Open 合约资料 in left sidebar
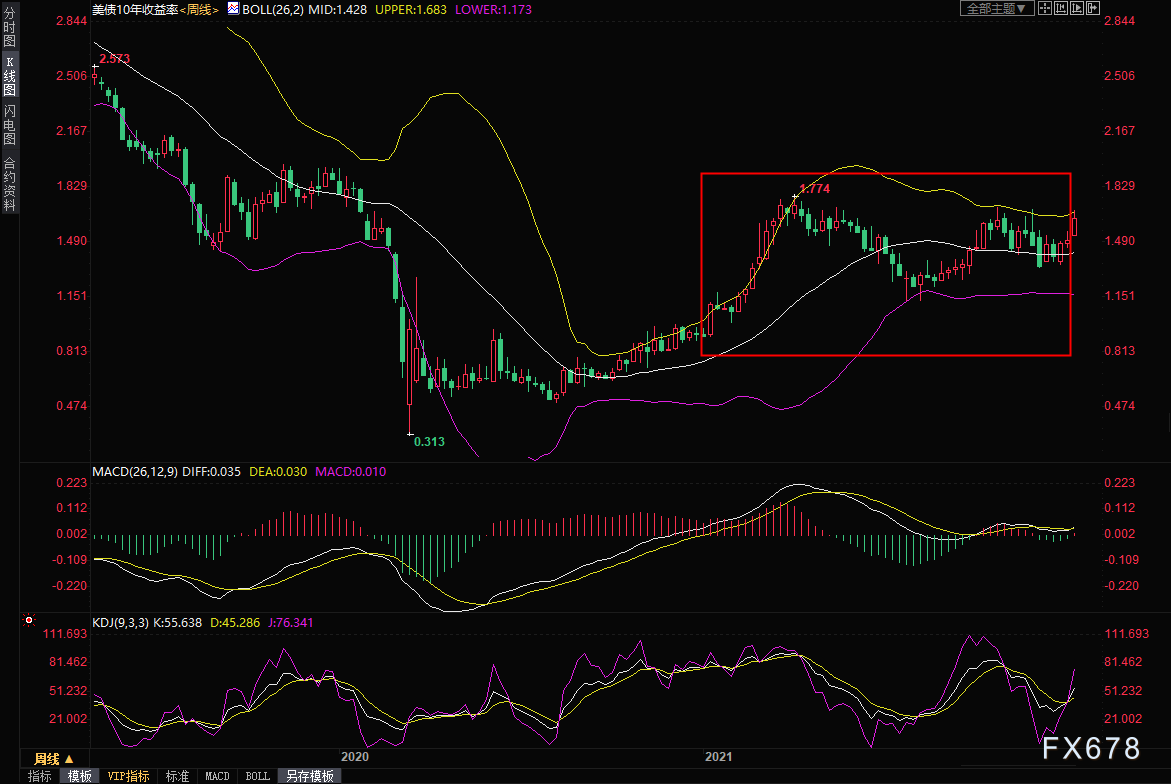1171x784 pixels. coord(9,183)
